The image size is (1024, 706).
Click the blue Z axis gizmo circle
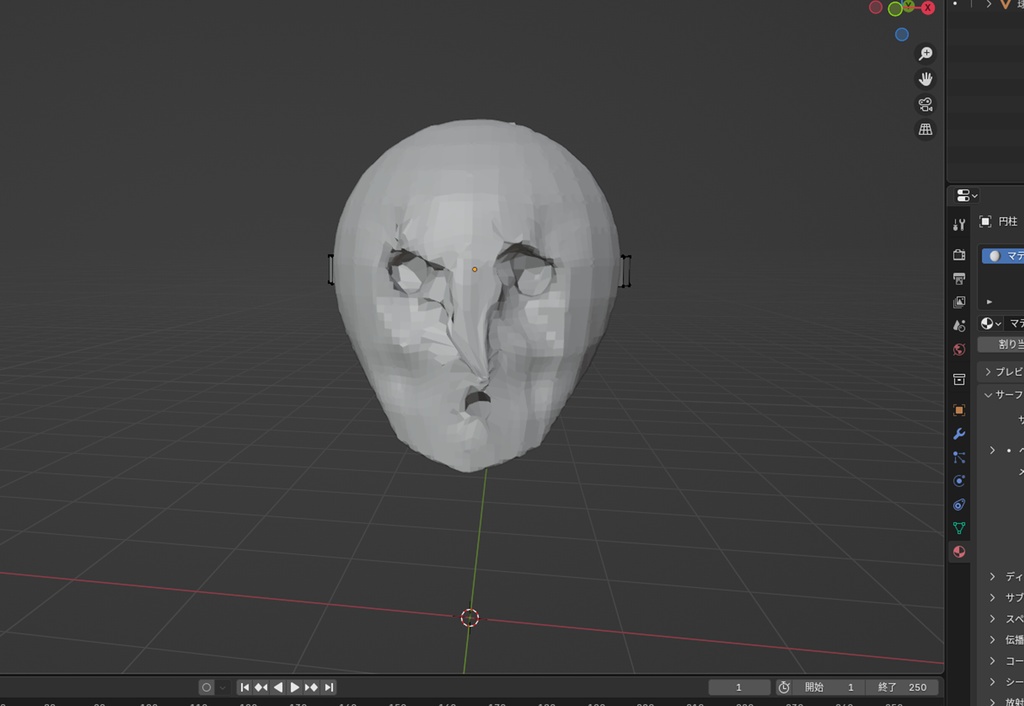click(902, 35)
